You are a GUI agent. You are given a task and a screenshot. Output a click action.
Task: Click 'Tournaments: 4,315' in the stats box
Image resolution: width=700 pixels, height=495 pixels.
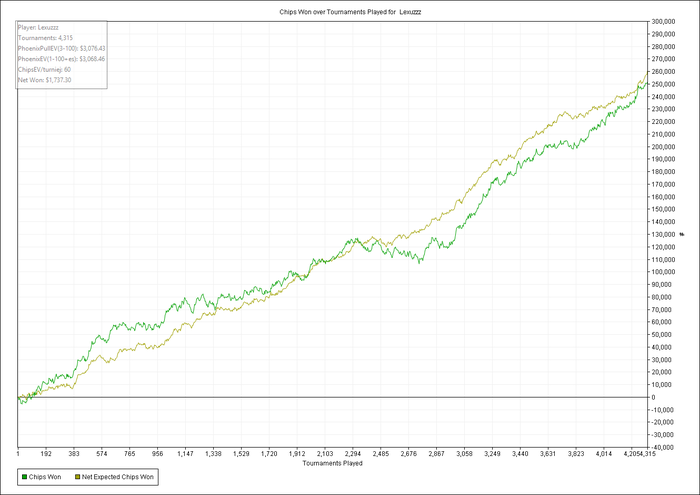coord(45,38)
